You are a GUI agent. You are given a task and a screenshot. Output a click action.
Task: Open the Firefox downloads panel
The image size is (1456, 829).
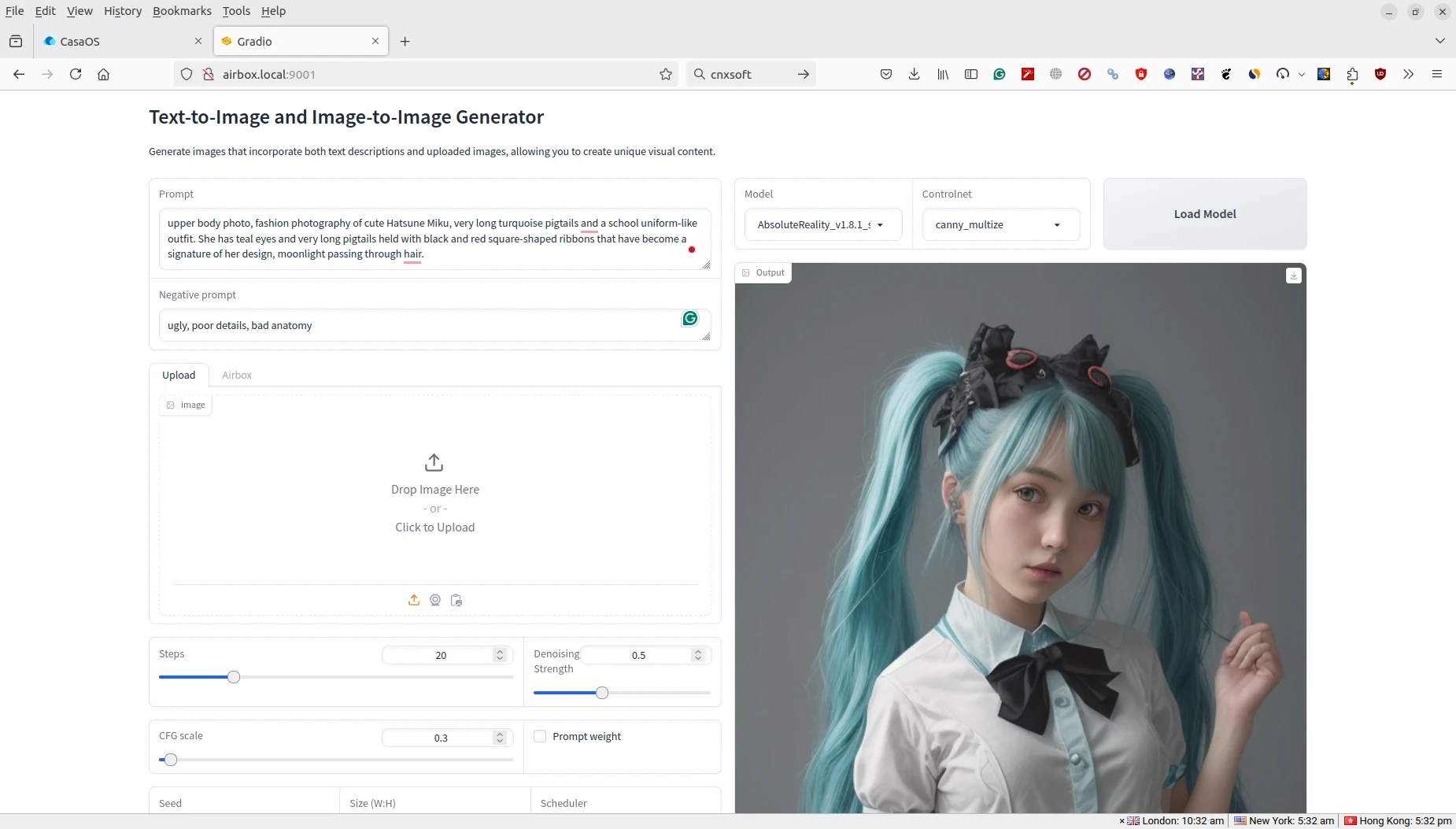click(914, 74)
